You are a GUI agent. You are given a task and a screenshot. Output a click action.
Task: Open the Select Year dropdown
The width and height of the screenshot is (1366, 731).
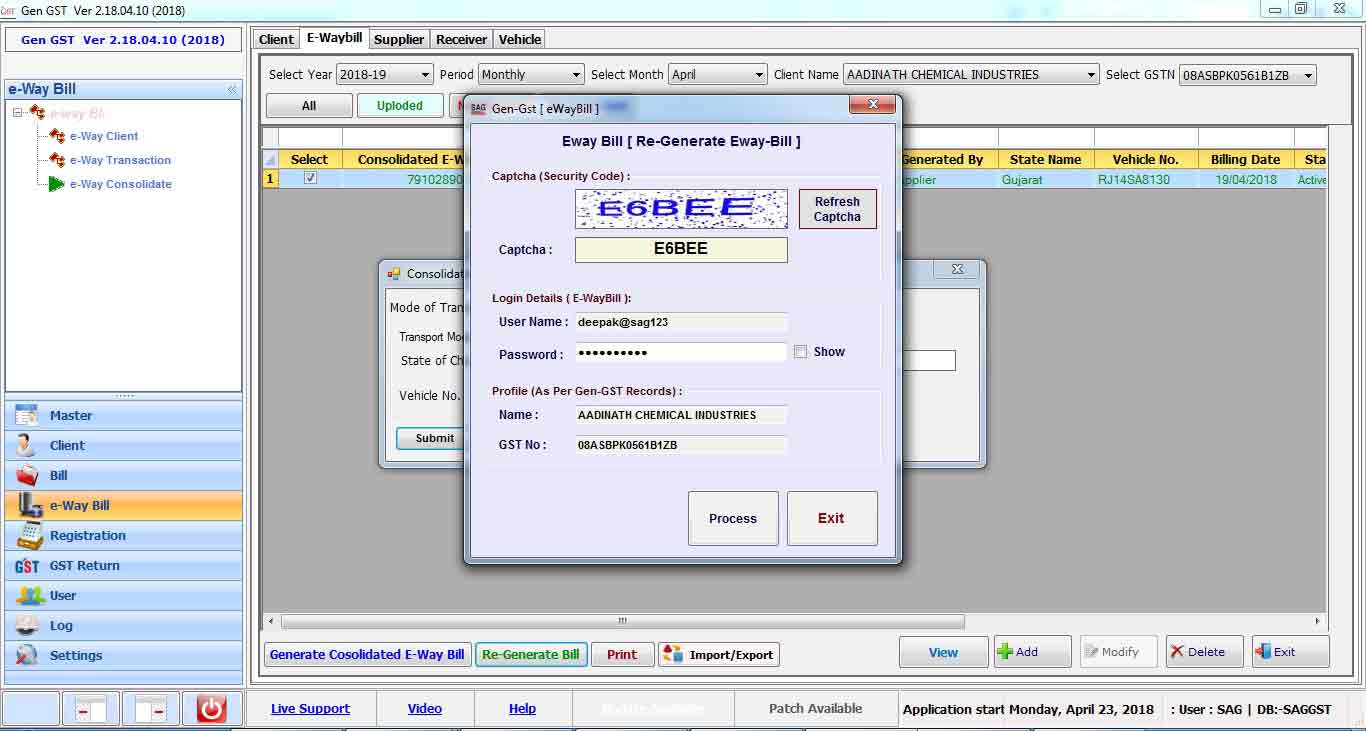tap(425, 75)
